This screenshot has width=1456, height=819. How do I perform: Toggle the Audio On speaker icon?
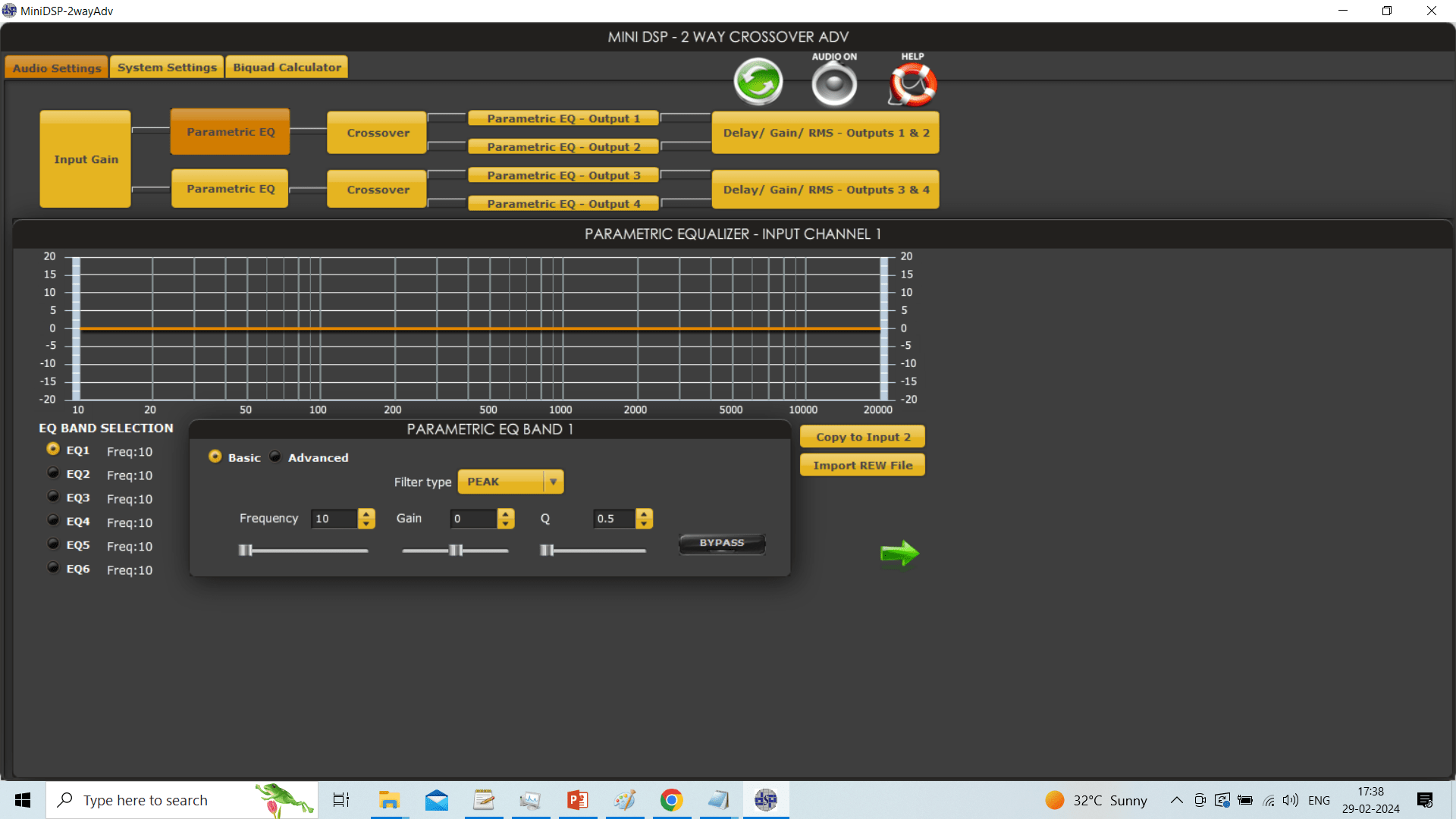(x=834, y=83)
